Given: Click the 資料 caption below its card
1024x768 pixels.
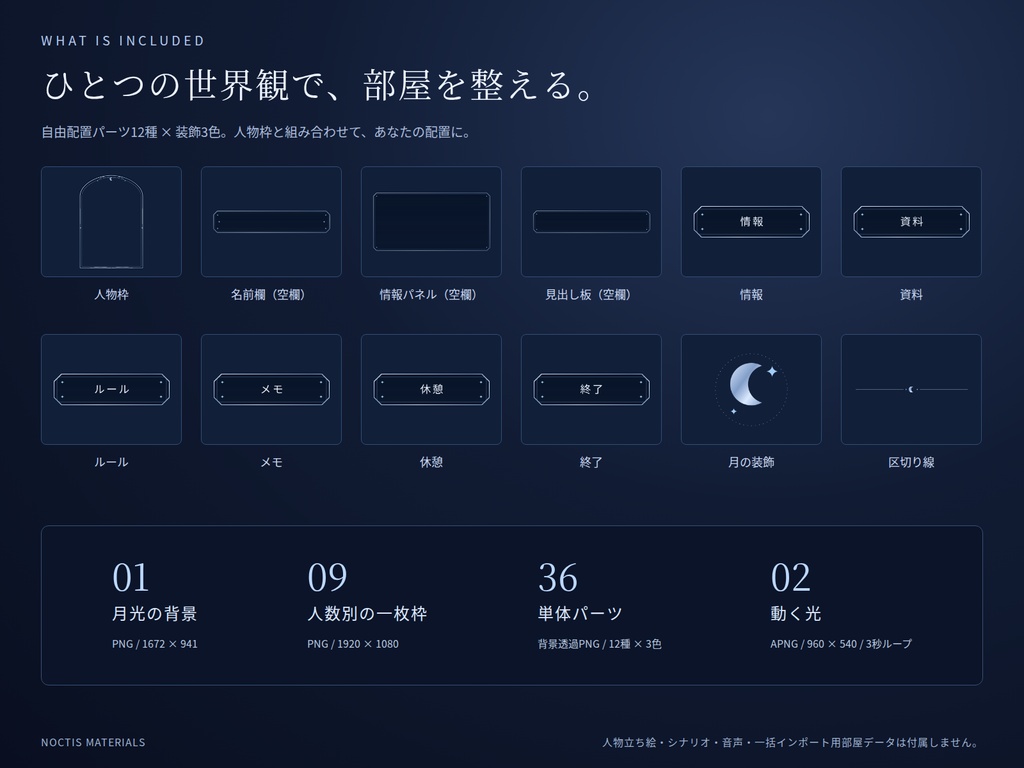Looking at the screenshot, I should click(911, 295).
